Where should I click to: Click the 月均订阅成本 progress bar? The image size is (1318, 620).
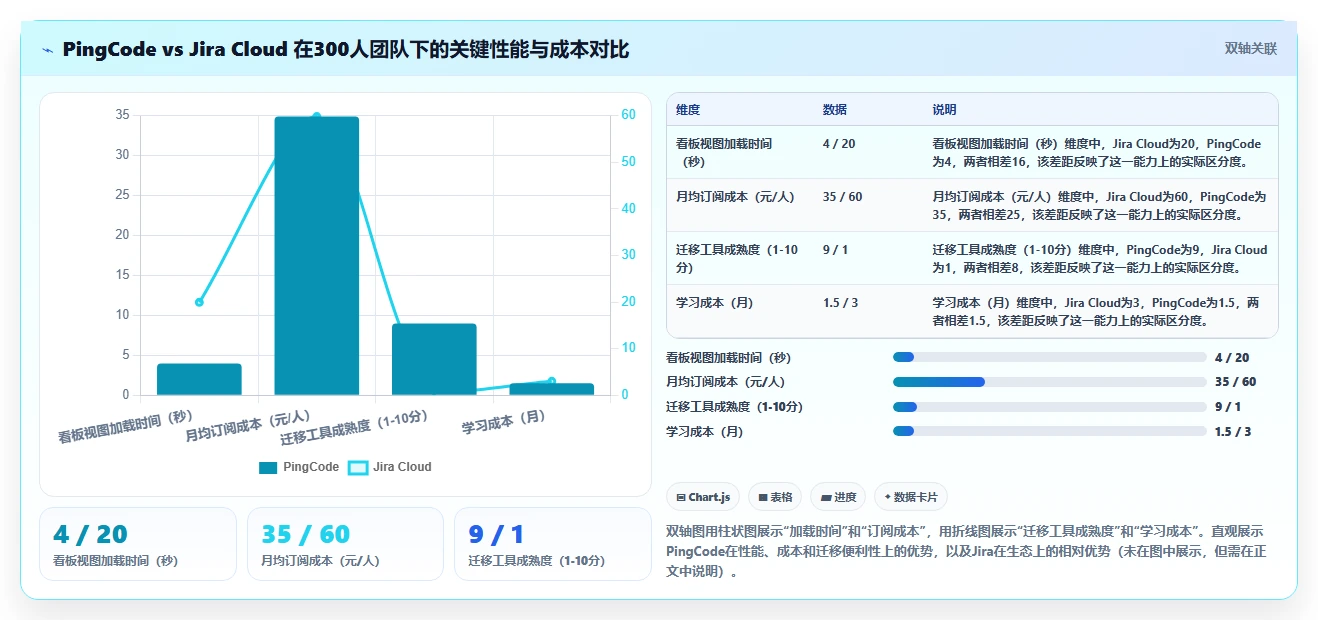coord(1049,382)
